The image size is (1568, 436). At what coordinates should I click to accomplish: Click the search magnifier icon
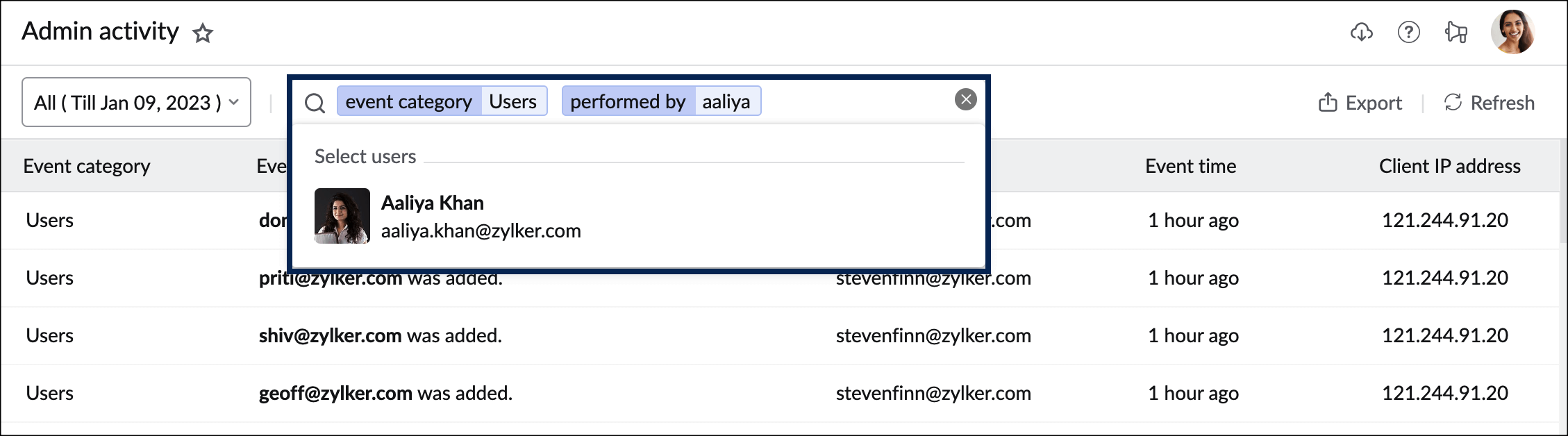[315, 103]
